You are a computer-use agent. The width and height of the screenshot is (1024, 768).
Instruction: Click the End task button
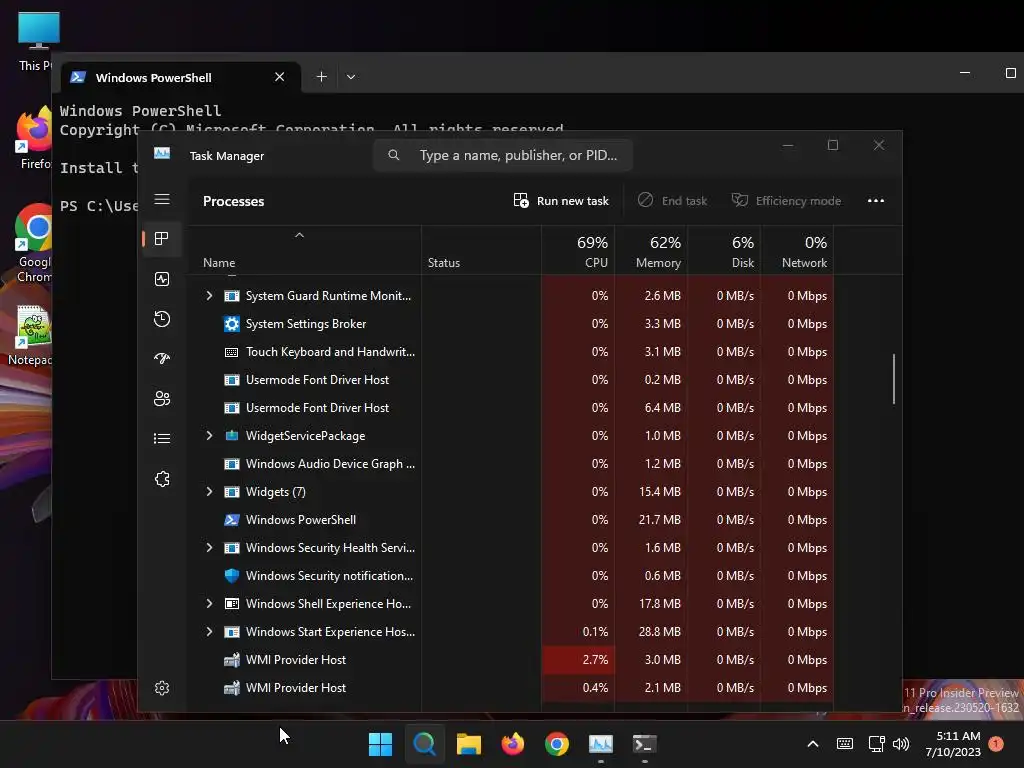pos(673,200)
